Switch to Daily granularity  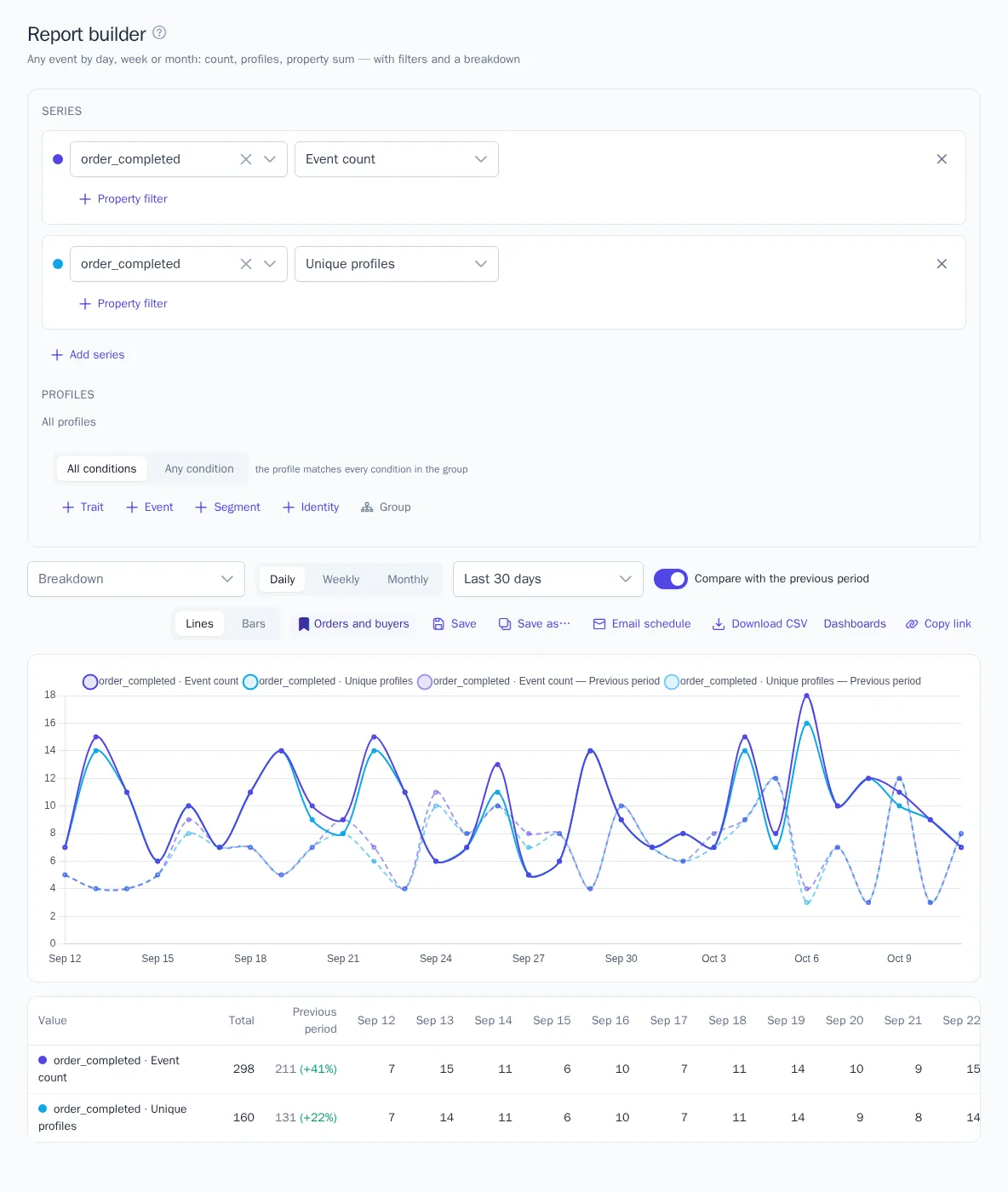283,580
